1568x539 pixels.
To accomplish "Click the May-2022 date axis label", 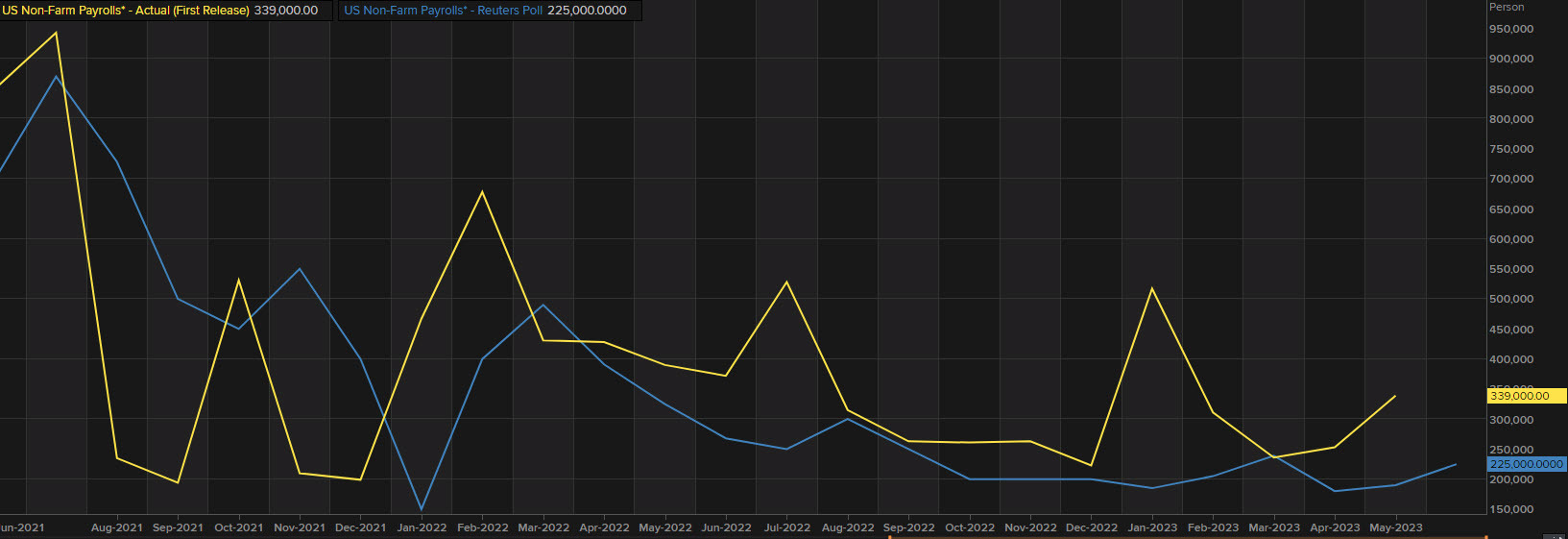I will [665, 527].
